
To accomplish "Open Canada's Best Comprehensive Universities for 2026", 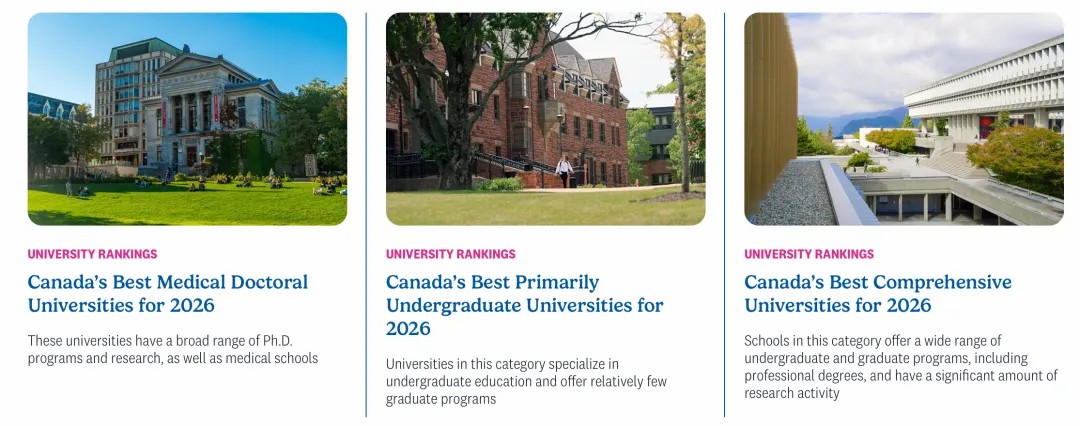I will (878, 293).
